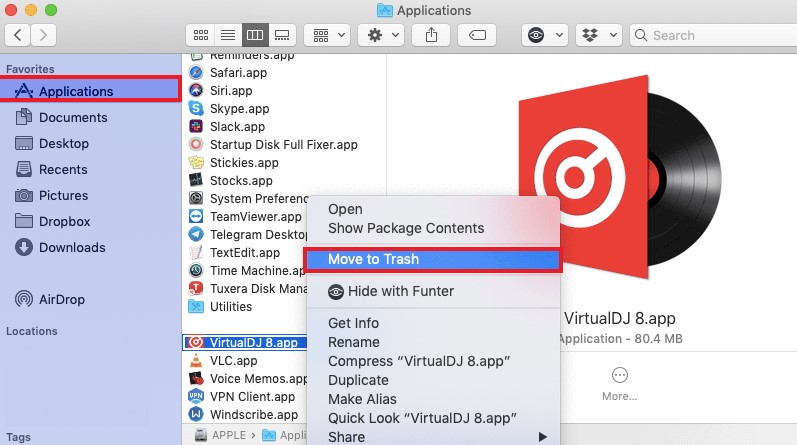Switch to column view in toolbar

[x=255, y=35]
